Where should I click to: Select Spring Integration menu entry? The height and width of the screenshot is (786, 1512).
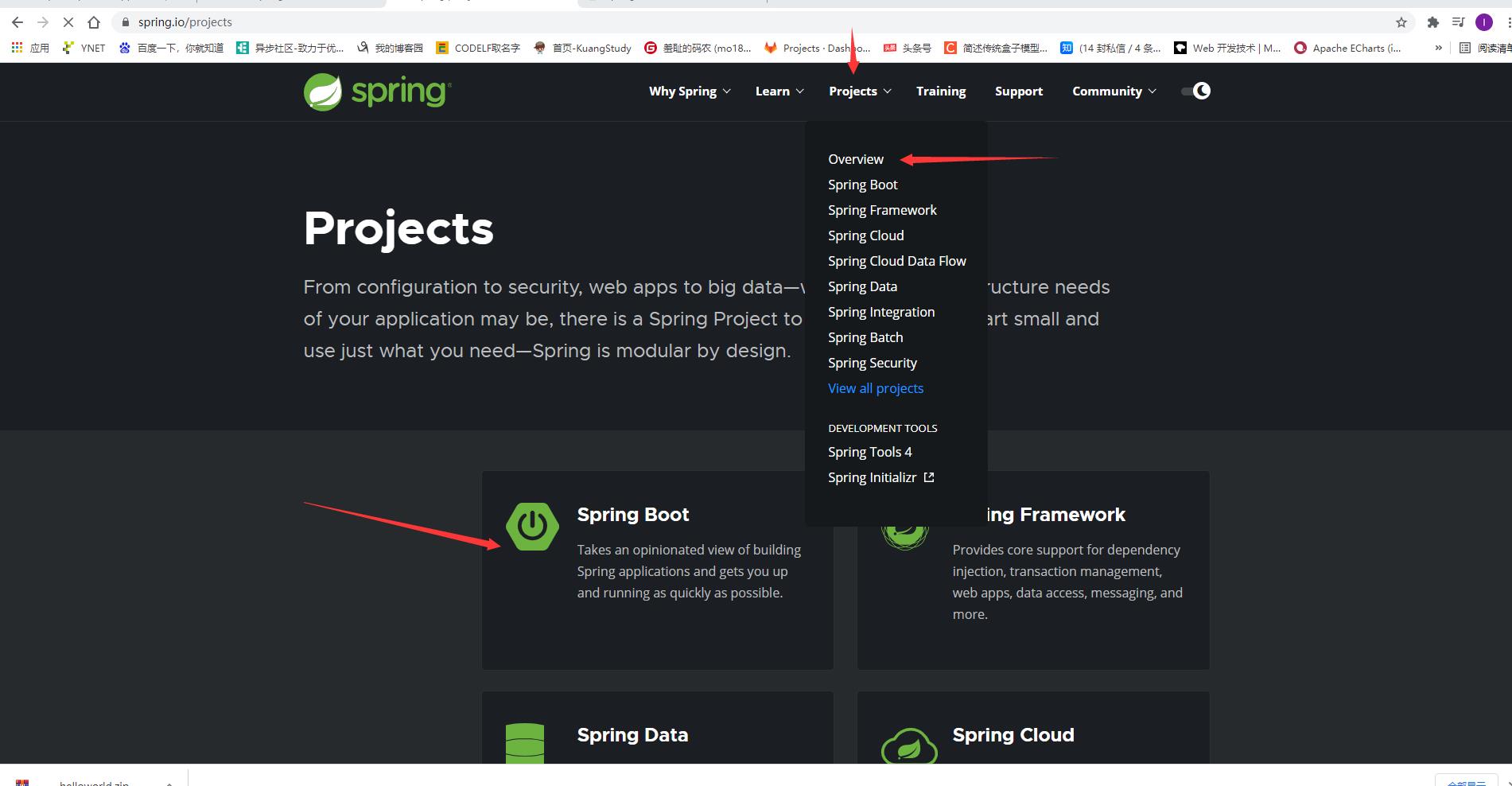pyautogui.click(x=881, y=312)
